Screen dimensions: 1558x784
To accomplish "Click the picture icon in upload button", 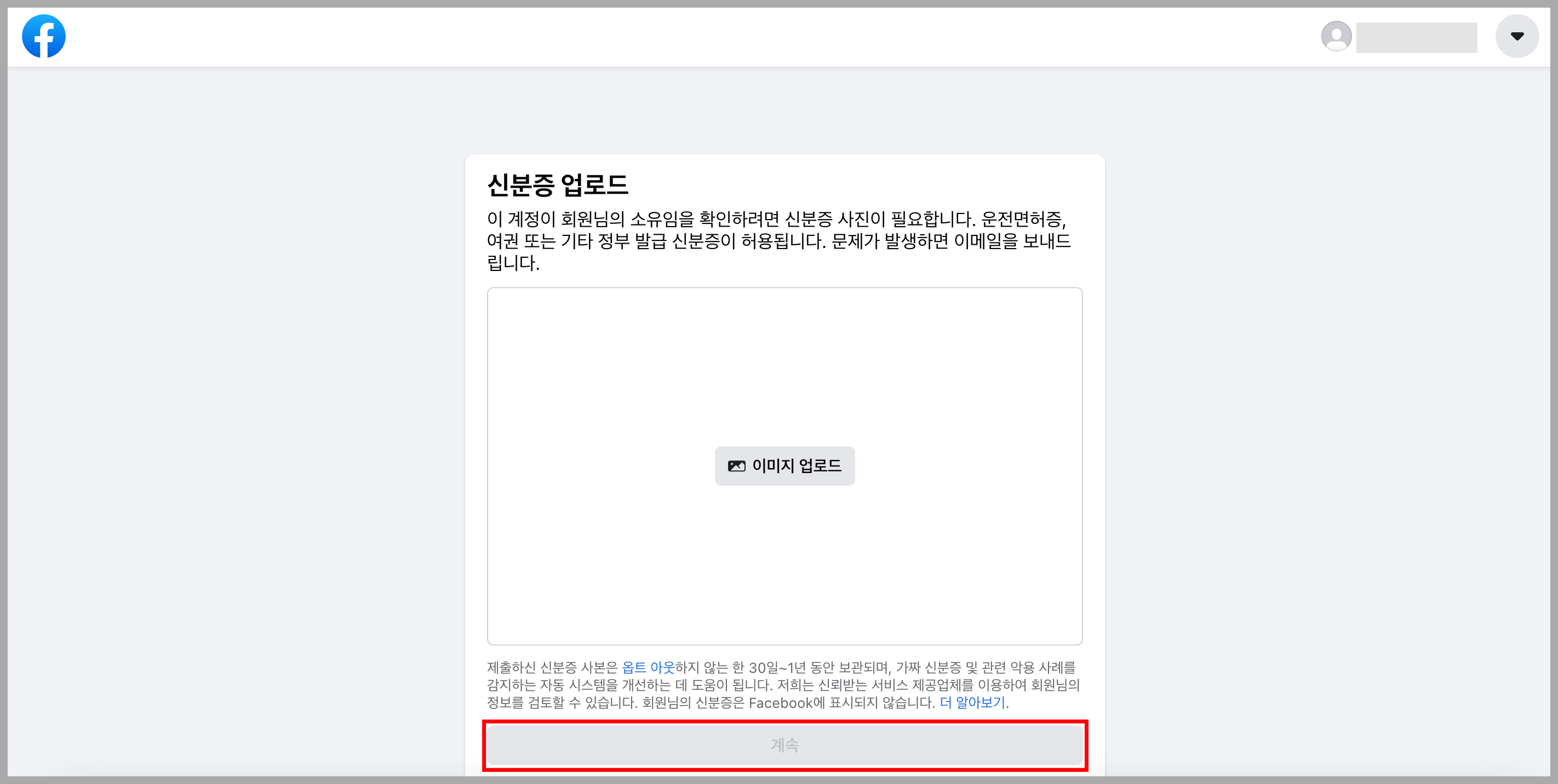I will point(736,466).
